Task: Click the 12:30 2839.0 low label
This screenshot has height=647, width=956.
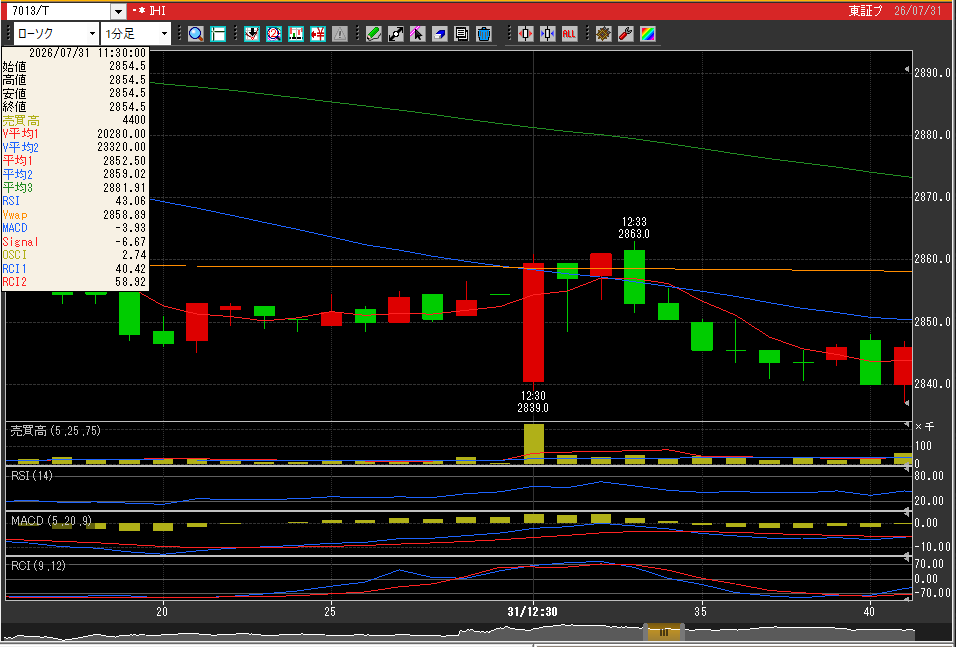Action: tap(533, 402)
